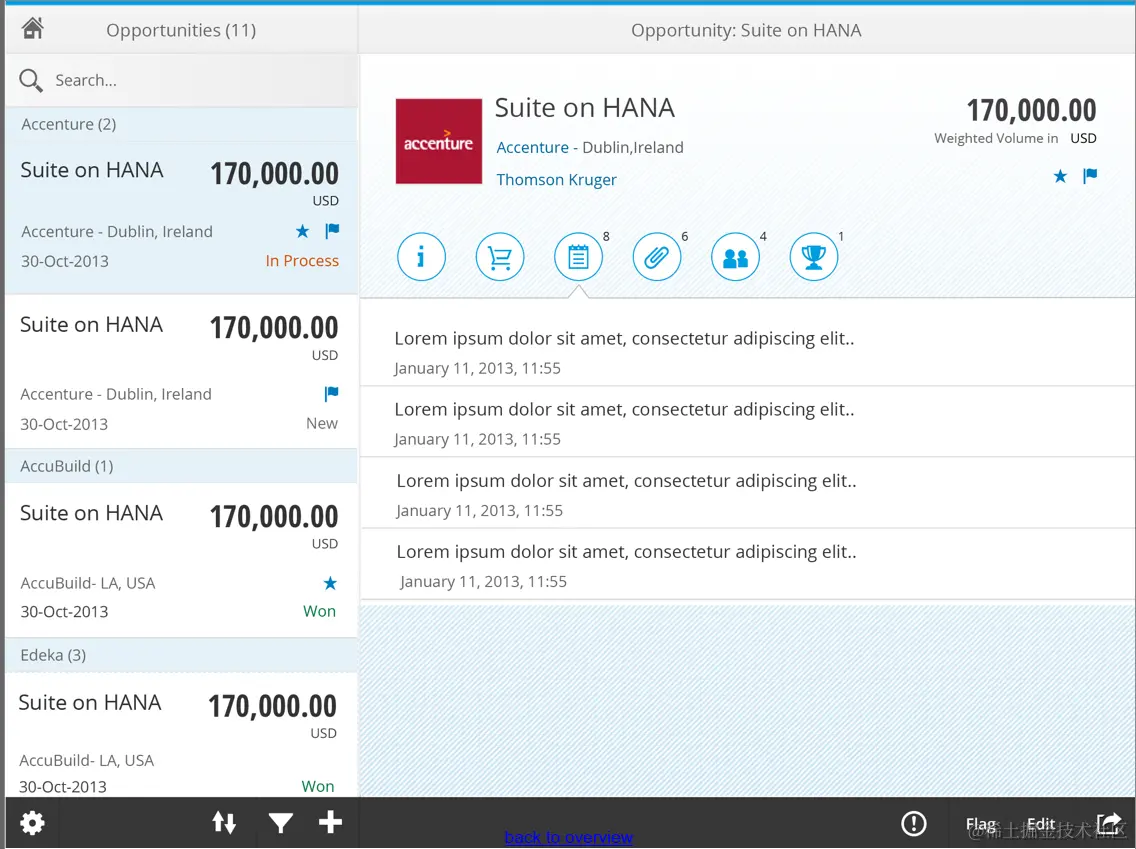Open the settings gear in footer
Screen dimensions: 1136x849
32,823
